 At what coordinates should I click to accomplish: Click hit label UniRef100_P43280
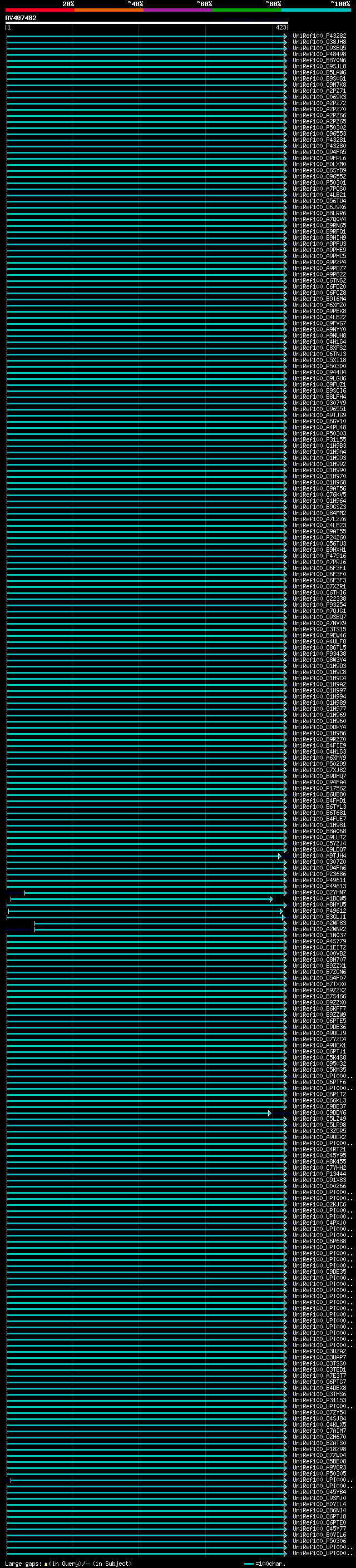tap(319, 146)
